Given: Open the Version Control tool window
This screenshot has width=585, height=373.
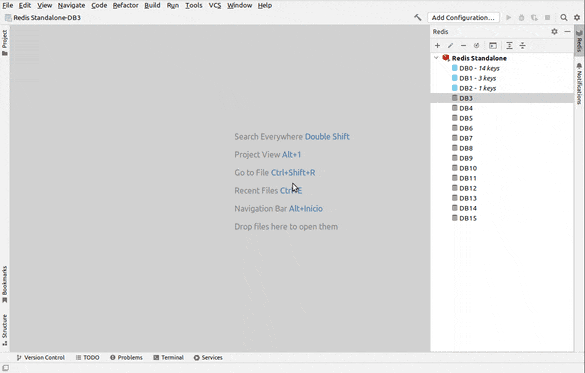Looking at the screenshot, I should click(x=41, y=357).
